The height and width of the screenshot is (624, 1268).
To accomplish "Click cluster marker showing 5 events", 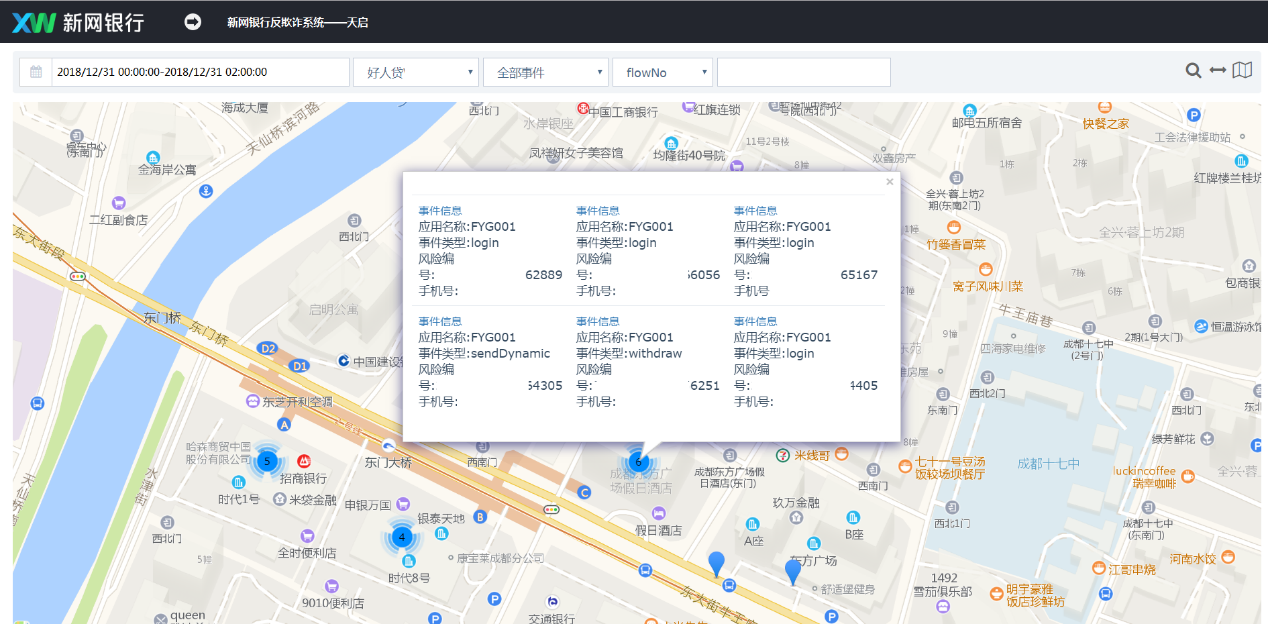I will click(267, 461).
